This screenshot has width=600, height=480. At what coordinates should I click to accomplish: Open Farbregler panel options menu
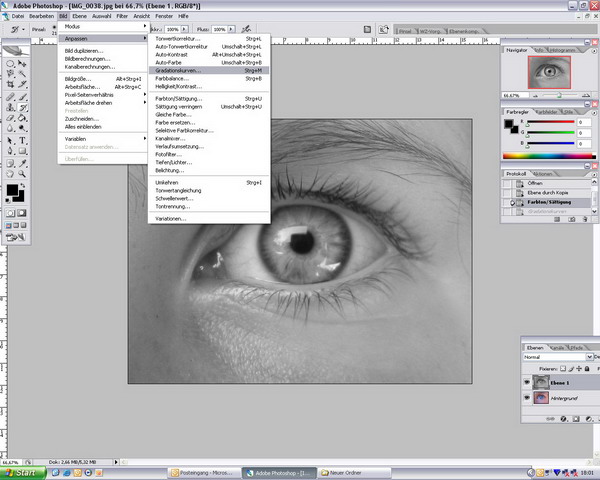coord(594,113)
